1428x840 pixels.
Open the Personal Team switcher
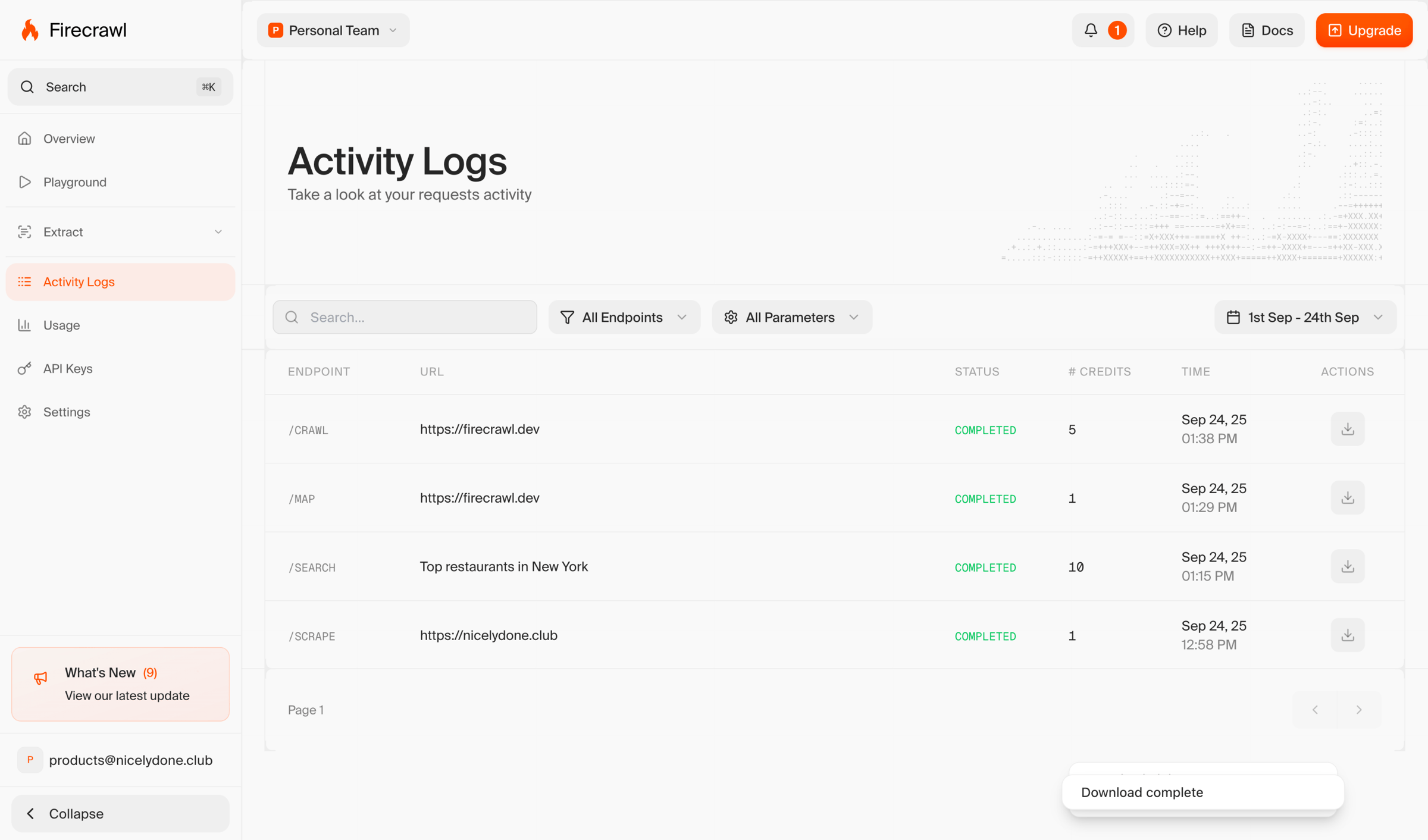click(x=333, y=30)
